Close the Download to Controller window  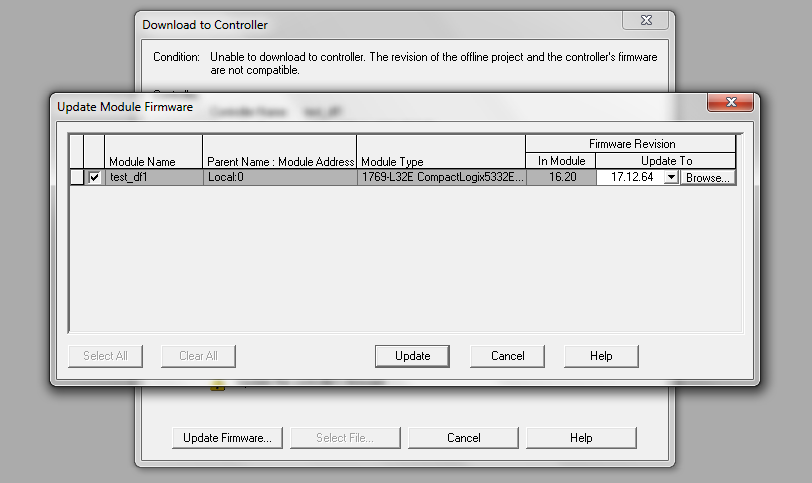pos(646,20)
